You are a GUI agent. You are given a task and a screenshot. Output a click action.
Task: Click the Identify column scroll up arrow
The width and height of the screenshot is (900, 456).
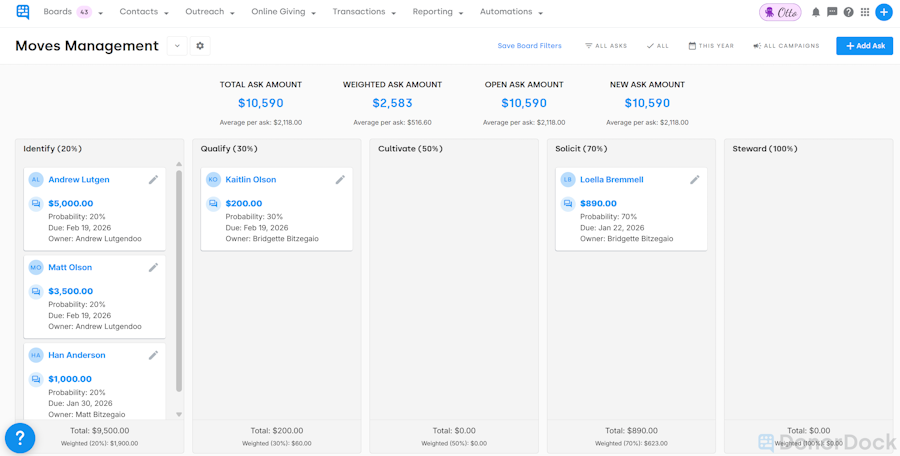tap(179, 164)
